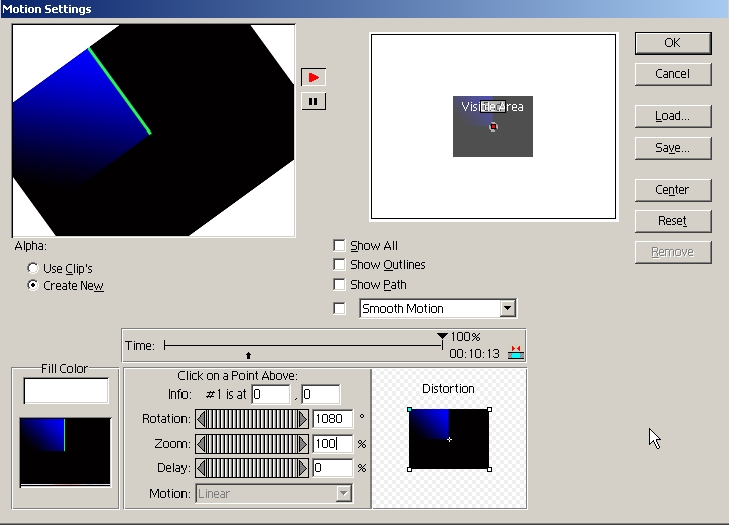Click the Time line track
The image size is (729, 525).
pyautogui.click(x=303, y=346)
